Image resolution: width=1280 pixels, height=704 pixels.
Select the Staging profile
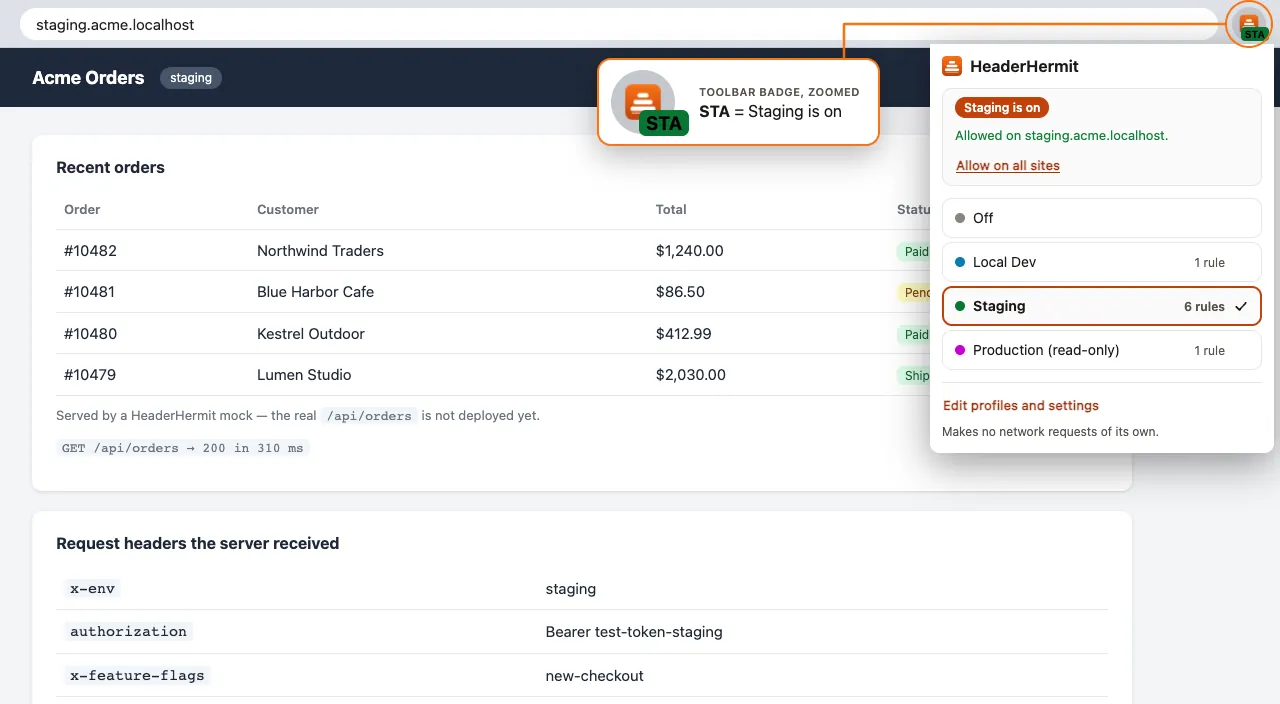[1102, 306]
